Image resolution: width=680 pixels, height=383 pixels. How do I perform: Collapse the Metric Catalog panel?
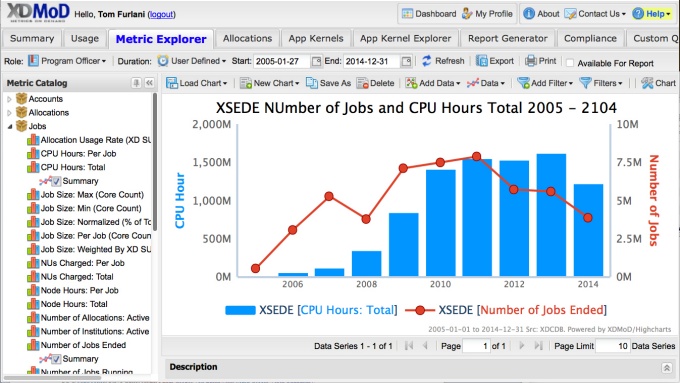pyautogui.click(x=149, y=83)
